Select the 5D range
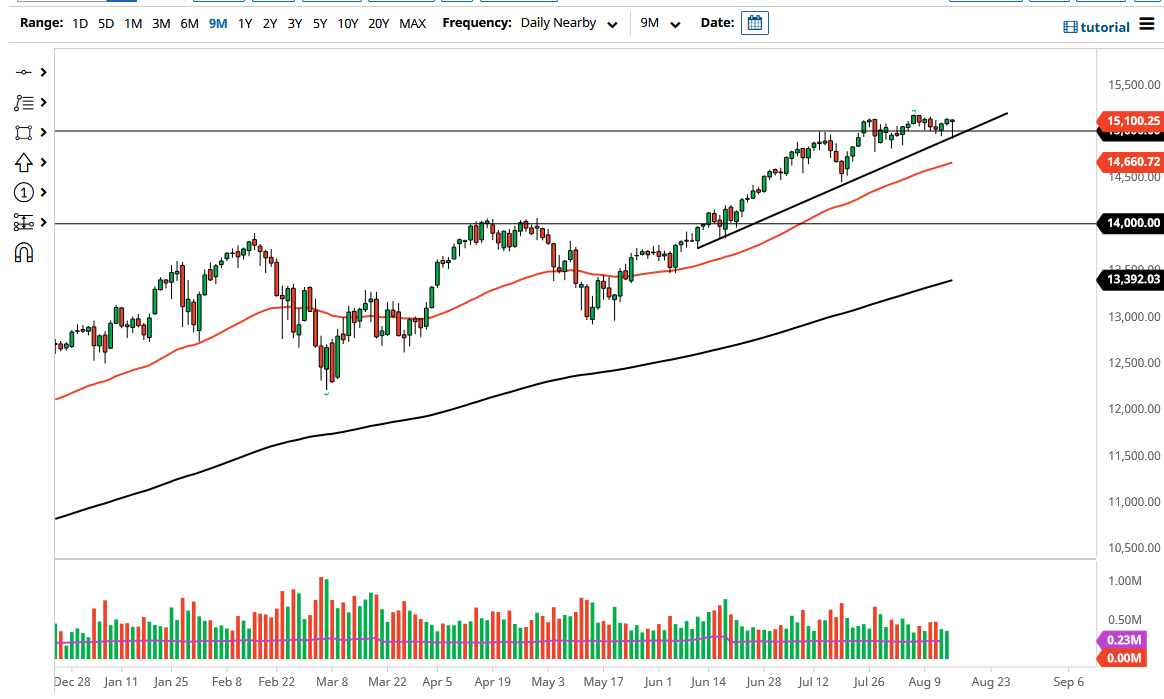 pos(105,23)
